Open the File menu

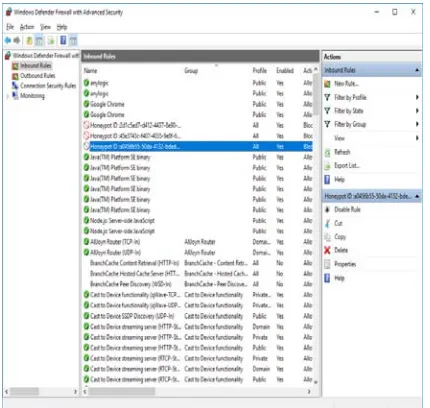point(10,27)
